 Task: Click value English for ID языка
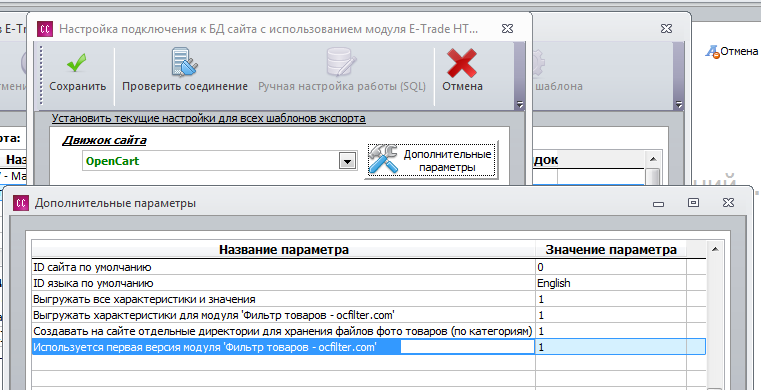click(x=611, y=283)
